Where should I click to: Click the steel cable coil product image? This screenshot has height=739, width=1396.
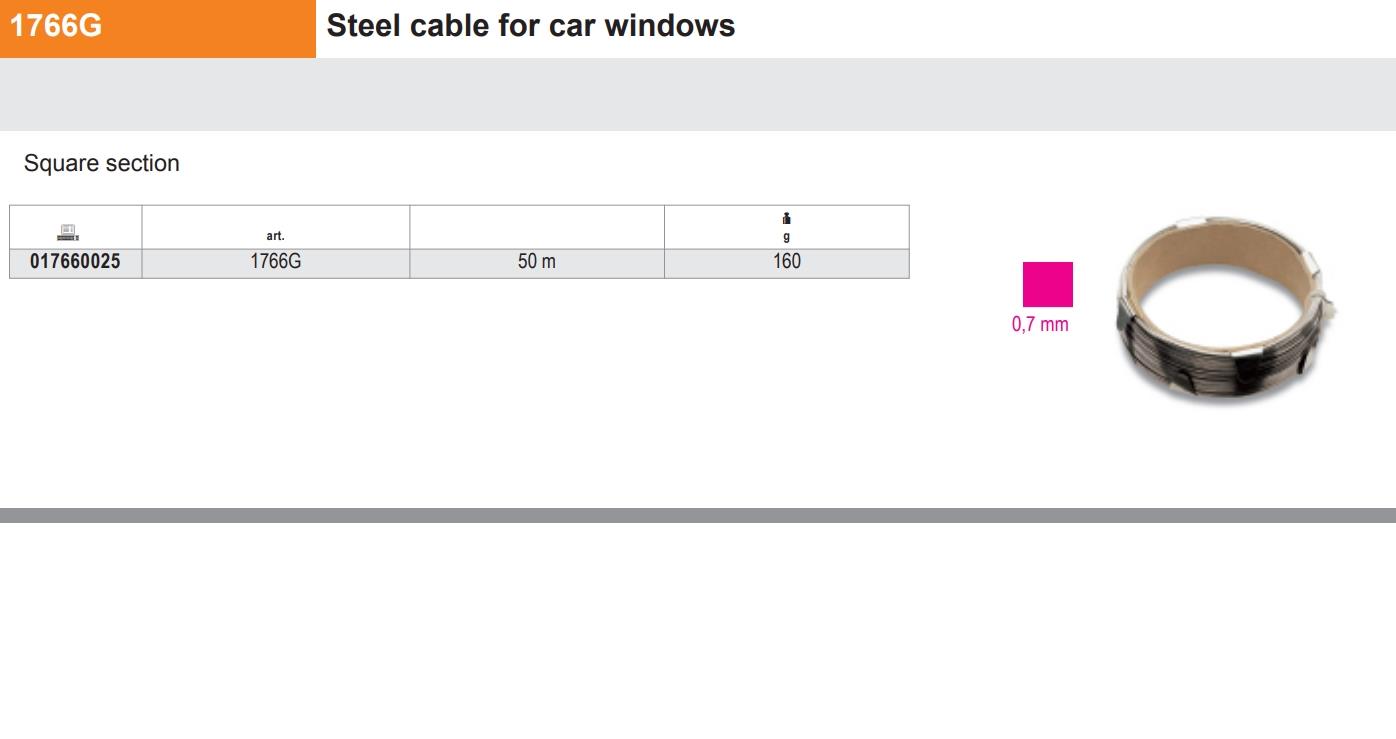1226,310
